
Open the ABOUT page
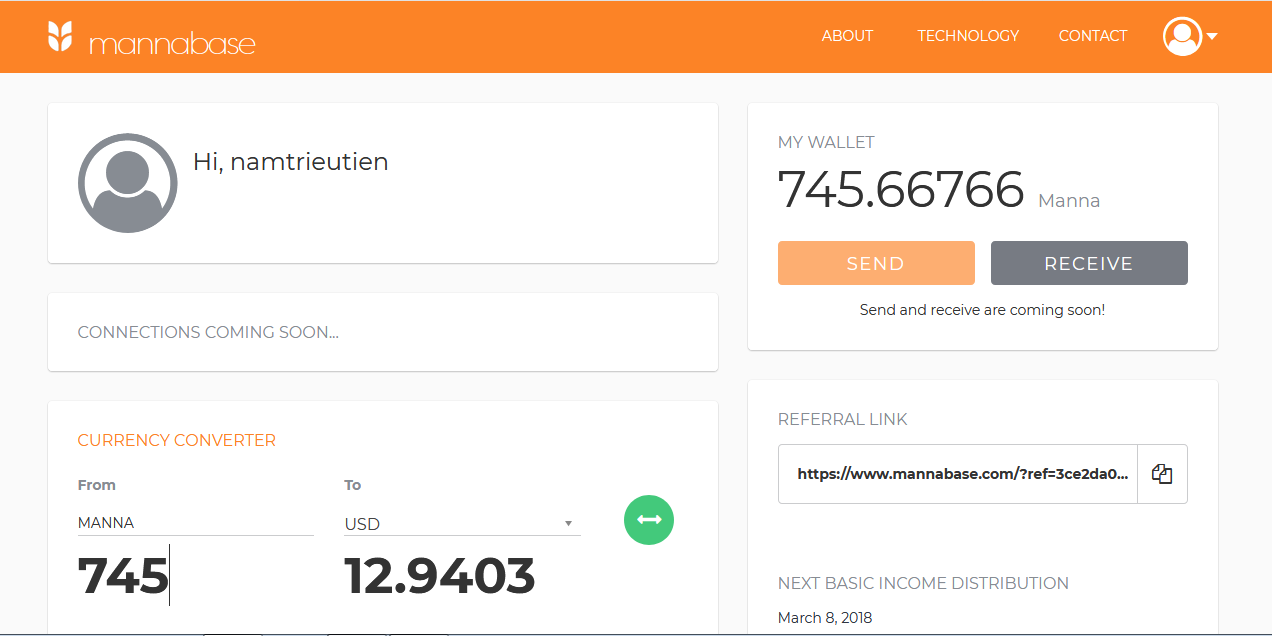point(847,36)
